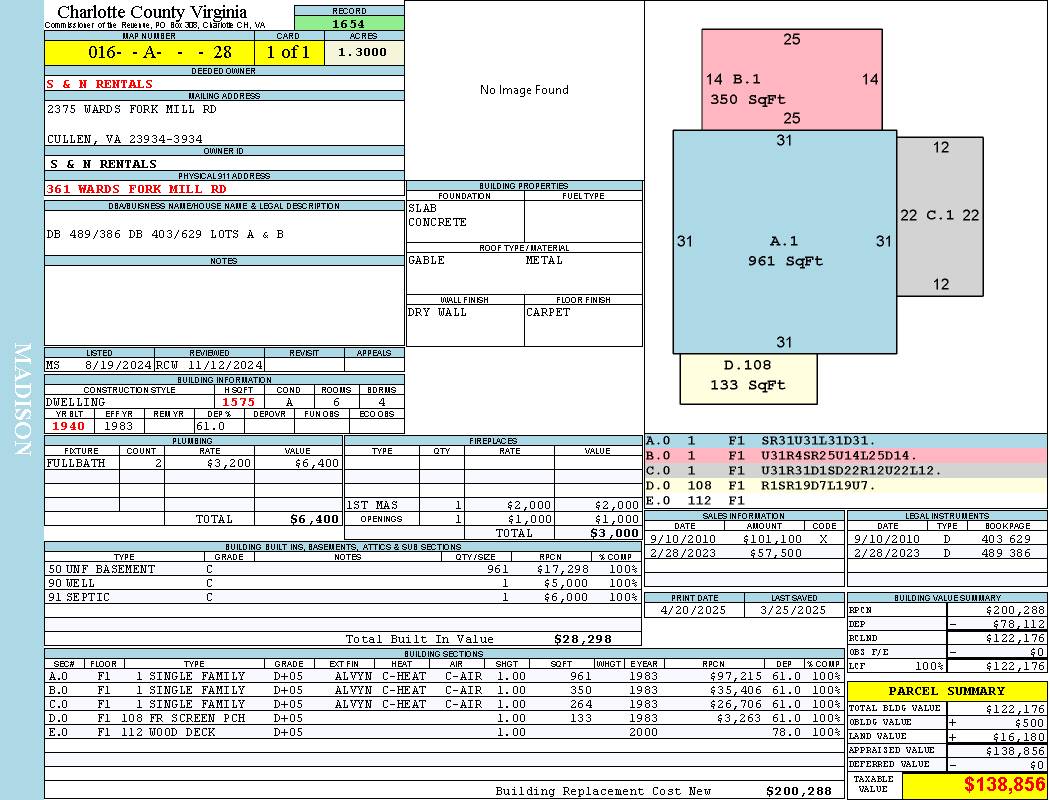The image size is (1050, 800).
Task: Click legal instrument book/page 489 386
Action: click(1006, 553)
